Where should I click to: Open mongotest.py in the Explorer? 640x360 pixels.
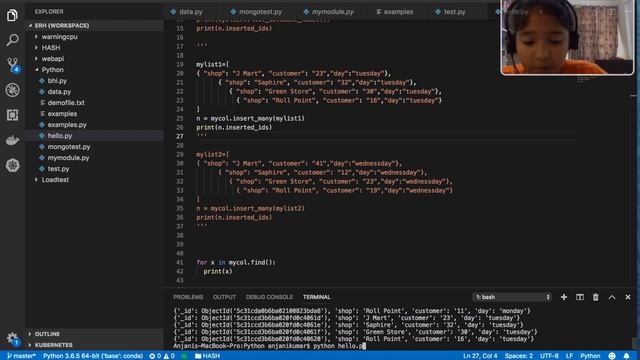pos(69,147)
